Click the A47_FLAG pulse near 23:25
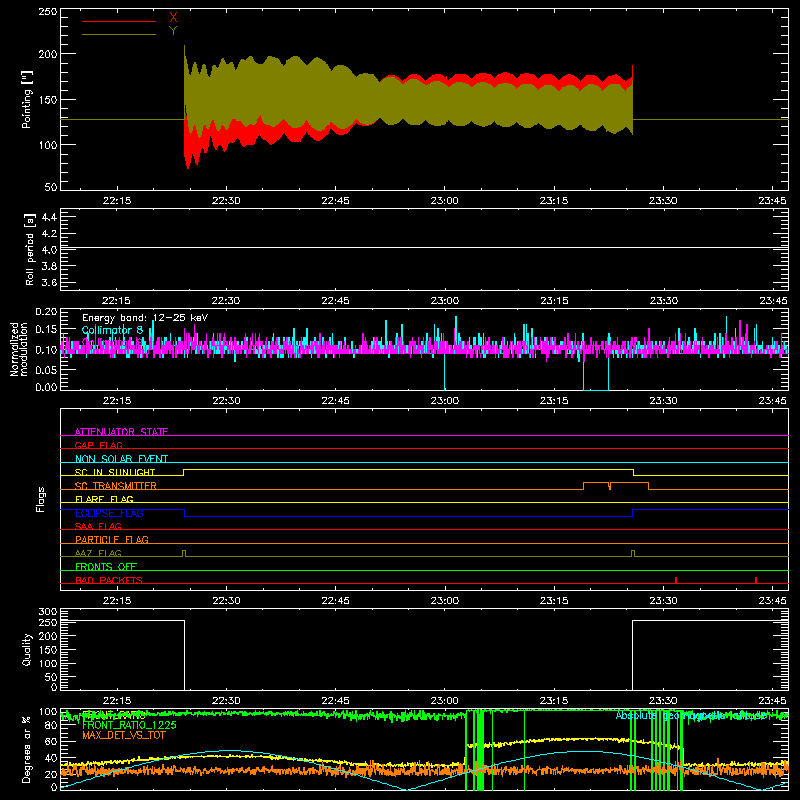Viewport: 800px width, 800px height. (633, 553)
